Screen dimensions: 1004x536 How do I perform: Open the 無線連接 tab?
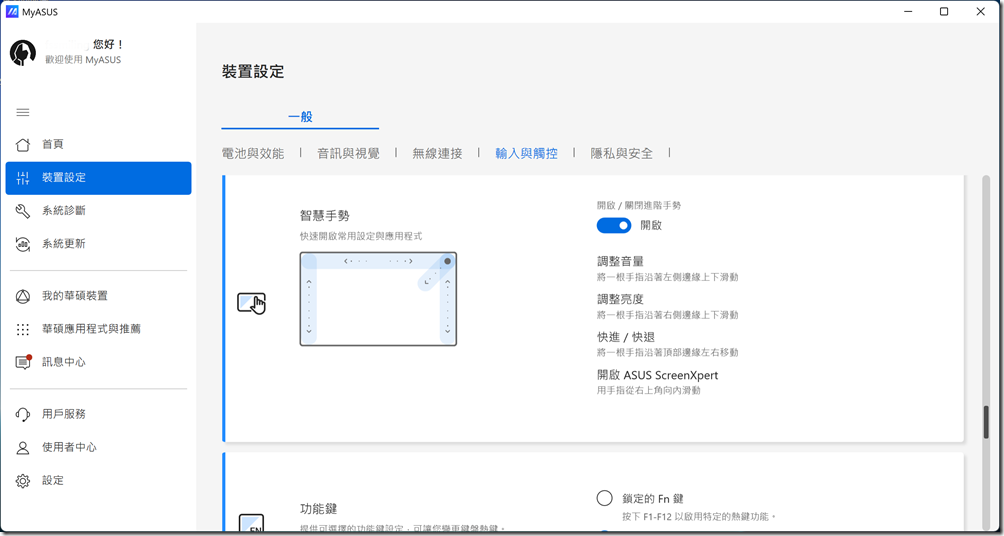pyautogui.click(x=437, y=153)
